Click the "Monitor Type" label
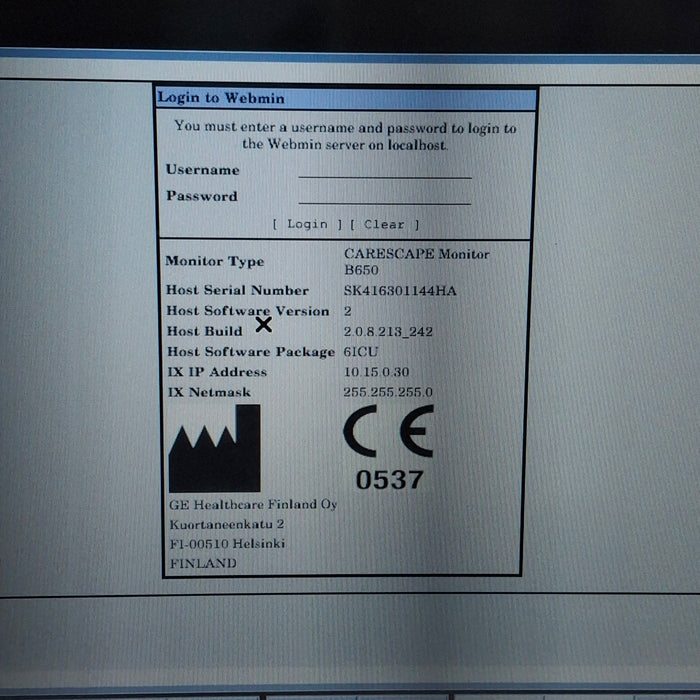Viewport: 700px width, 700px height. [x=215, y=262]
